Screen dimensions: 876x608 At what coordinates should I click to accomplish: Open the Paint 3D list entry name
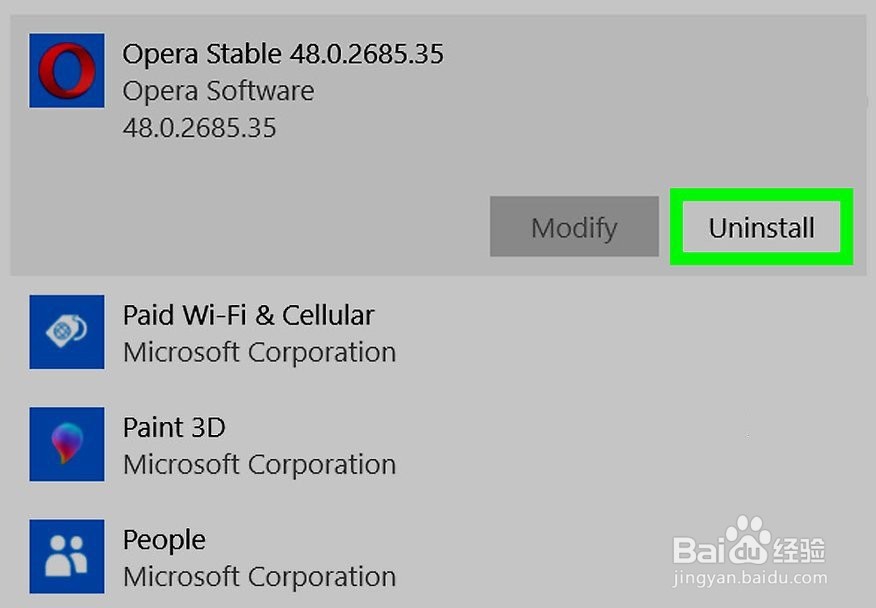click(174, 428)
